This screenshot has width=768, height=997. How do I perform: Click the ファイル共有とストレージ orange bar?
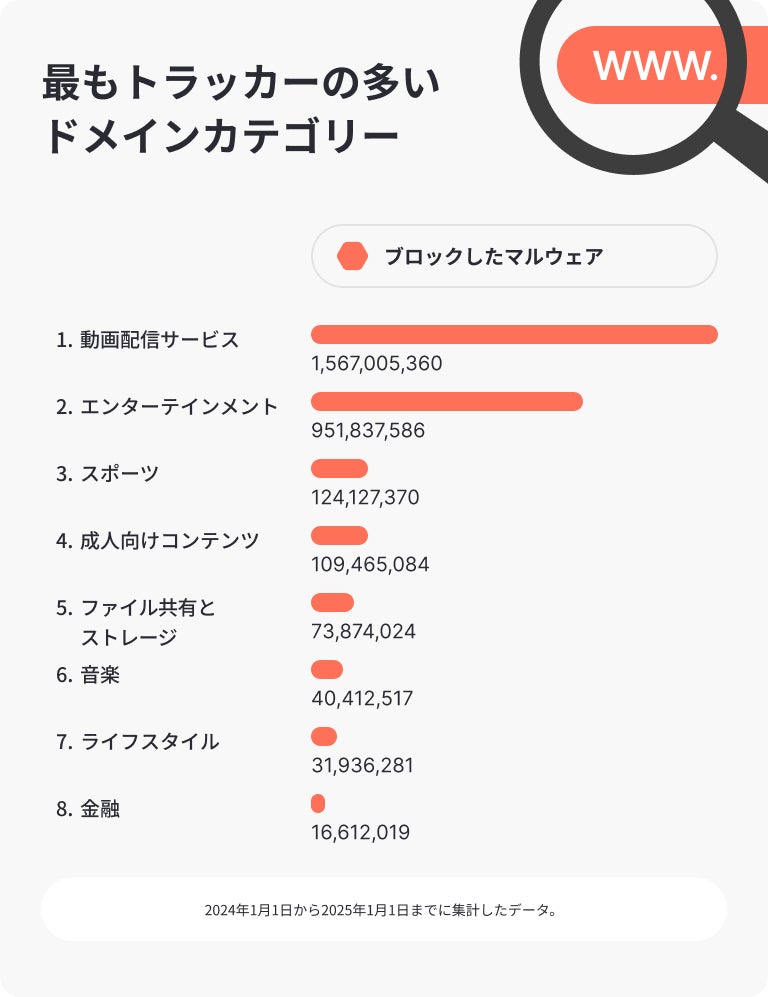(x=333, y=602)
